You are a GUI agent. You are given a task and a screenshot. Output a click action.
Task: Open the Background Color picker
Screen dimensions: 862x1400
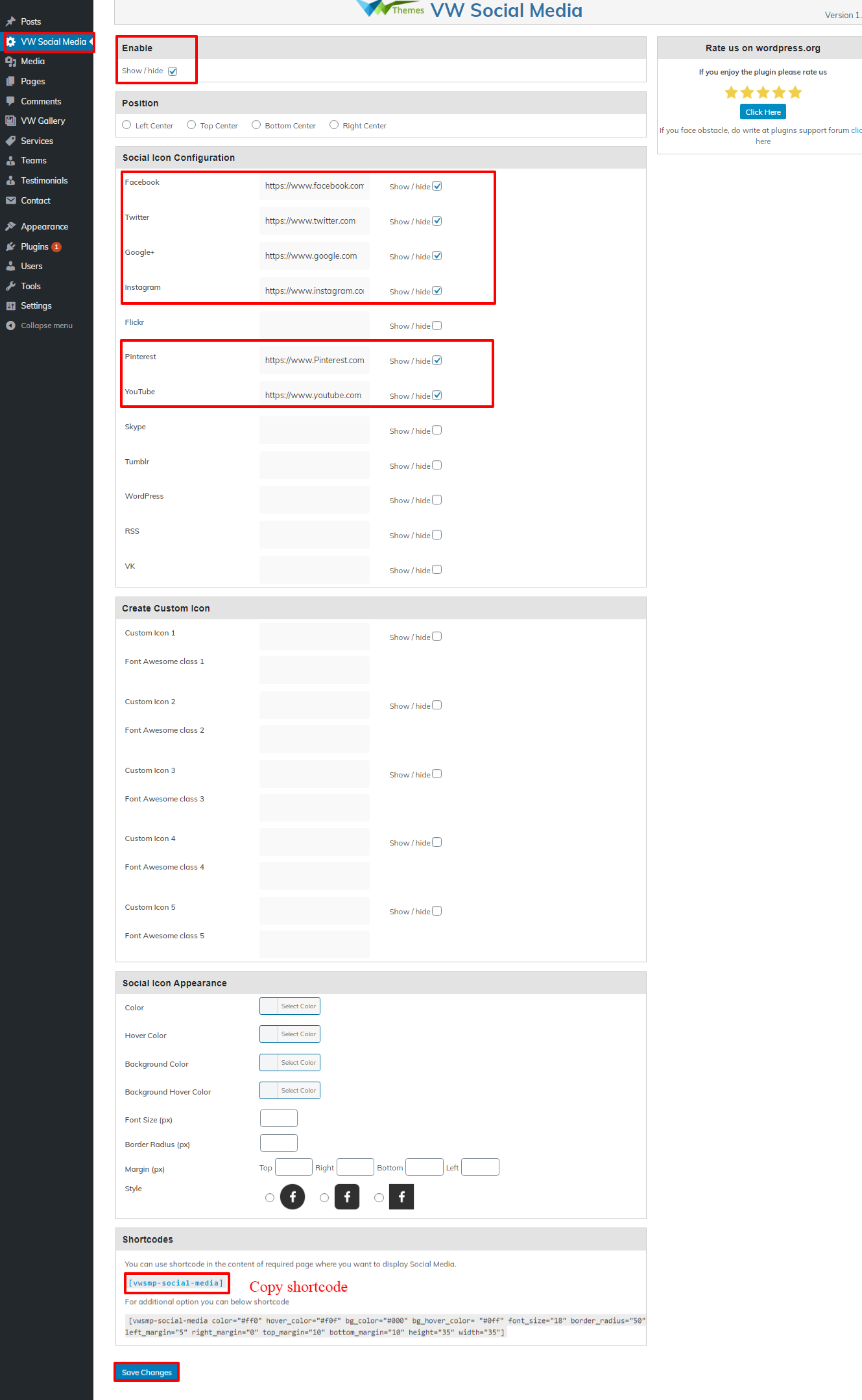click(x=290, y=1063)
